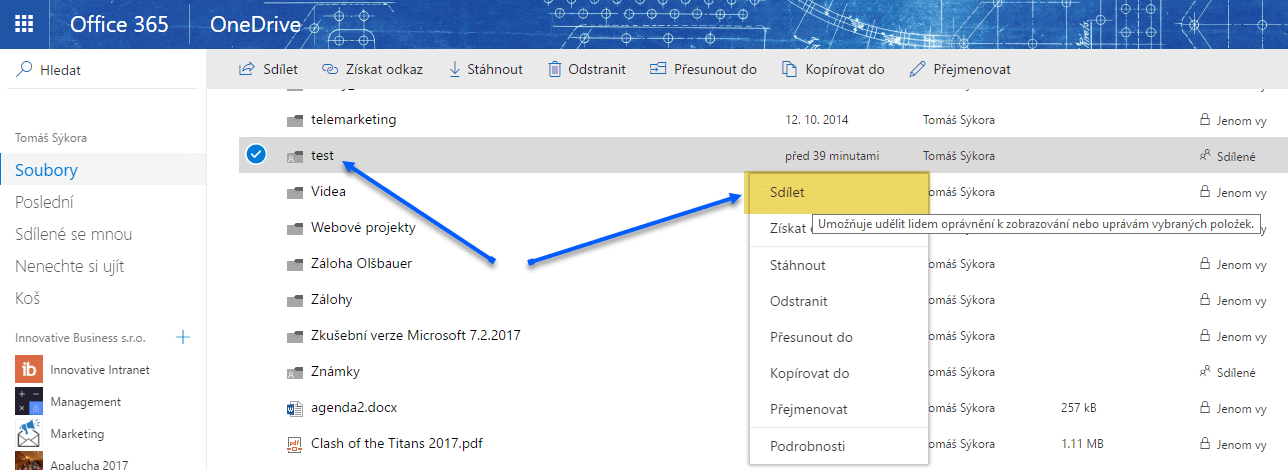Click Odstranit in the toolbar
The width and height of the screenshot is (1288, 470).
(x=586, y=70)
